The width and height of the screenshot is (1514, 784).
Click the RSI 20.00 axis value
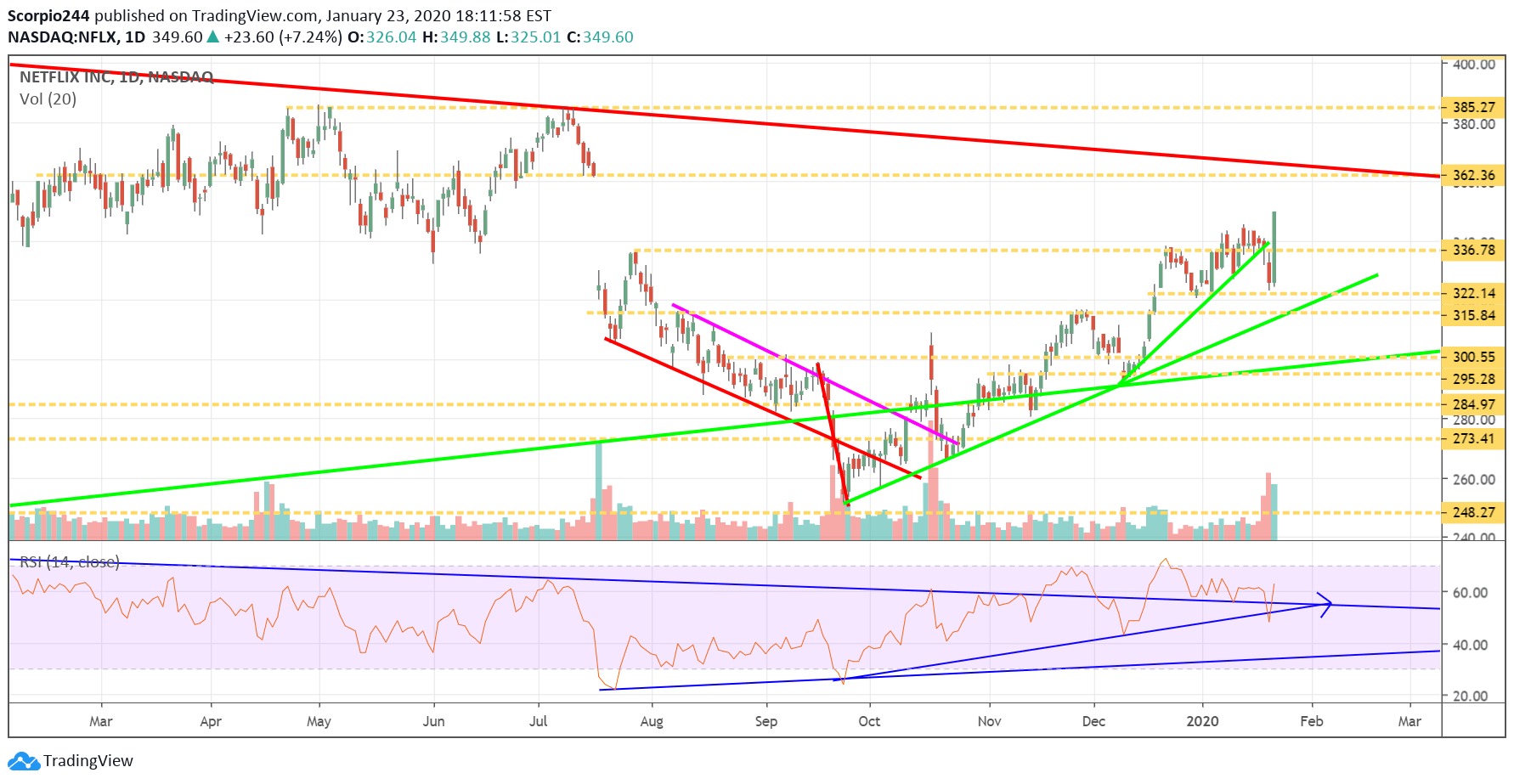coord(1470,696)
